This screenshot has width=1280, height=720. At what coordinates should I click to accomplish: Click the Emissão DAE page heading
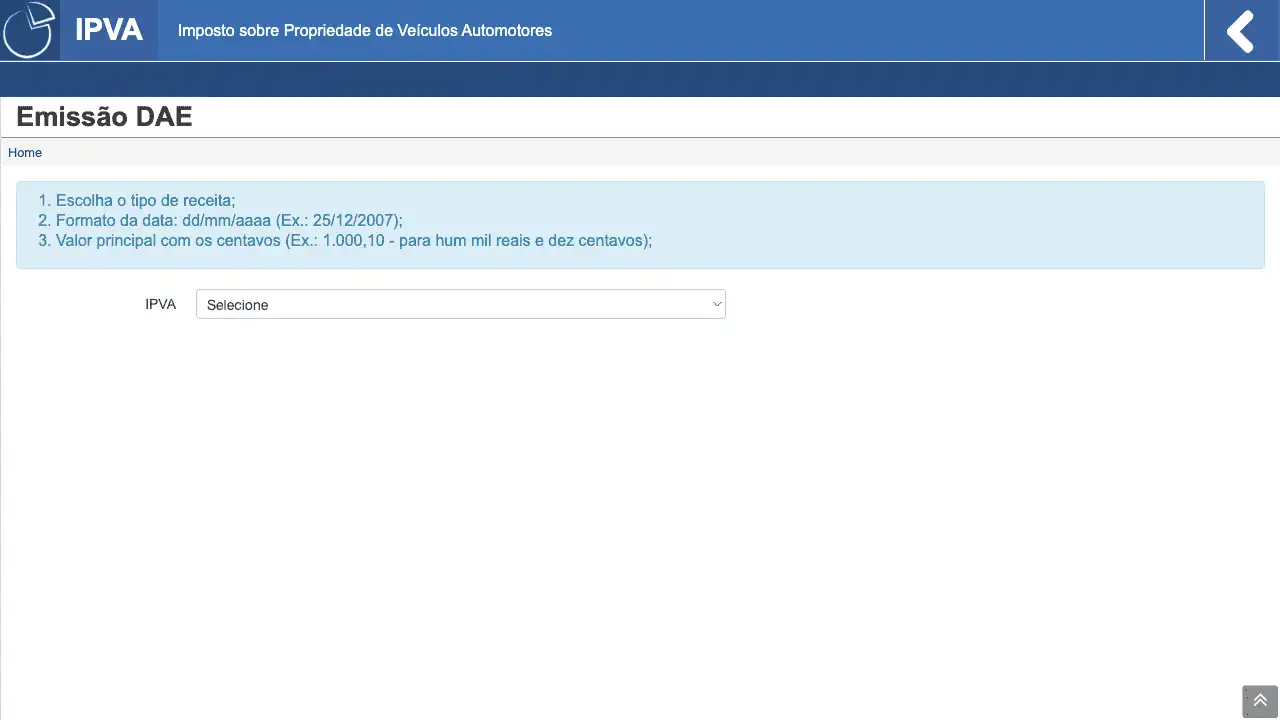[104, 117]
